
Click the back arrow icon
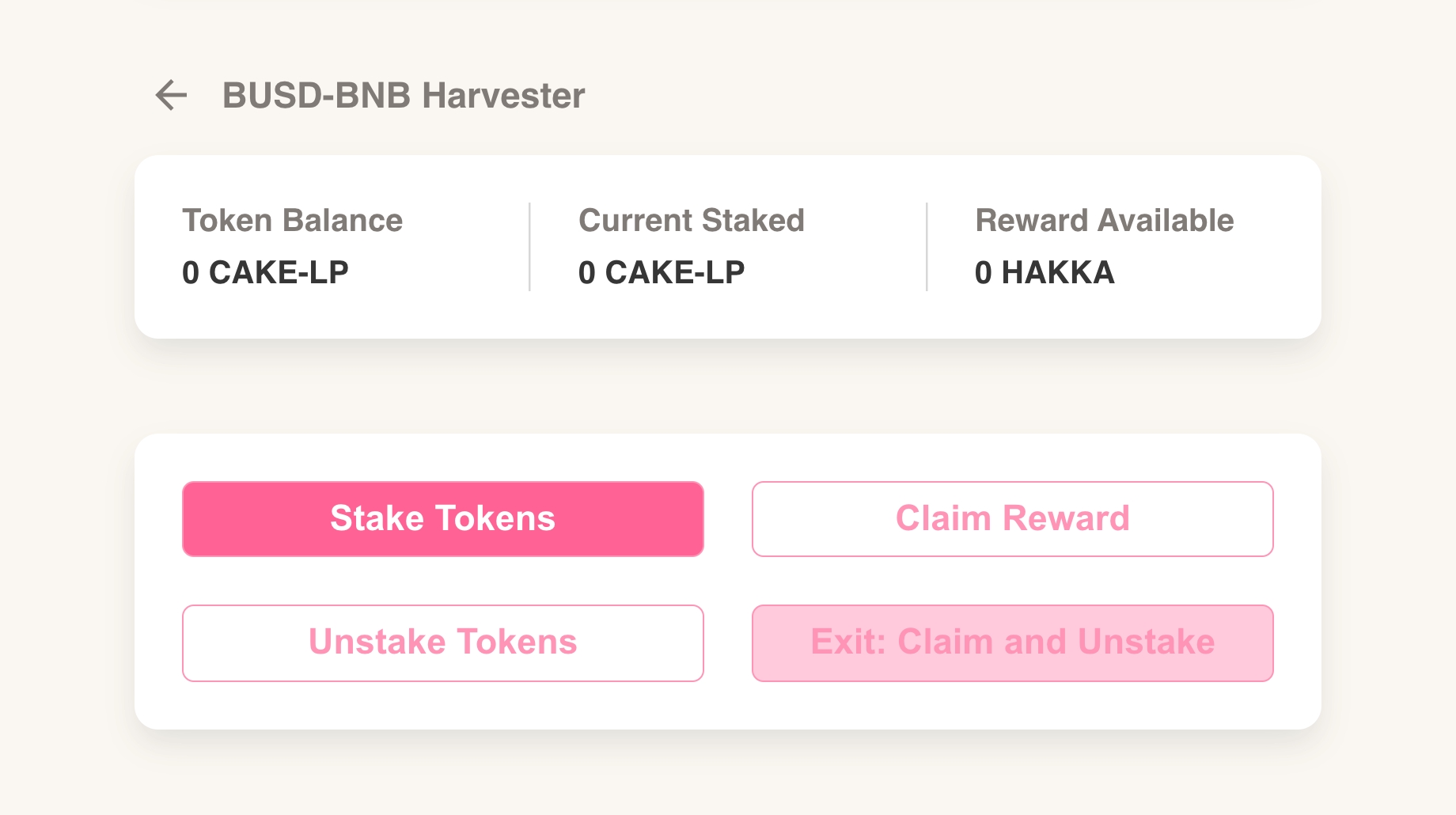171,95
